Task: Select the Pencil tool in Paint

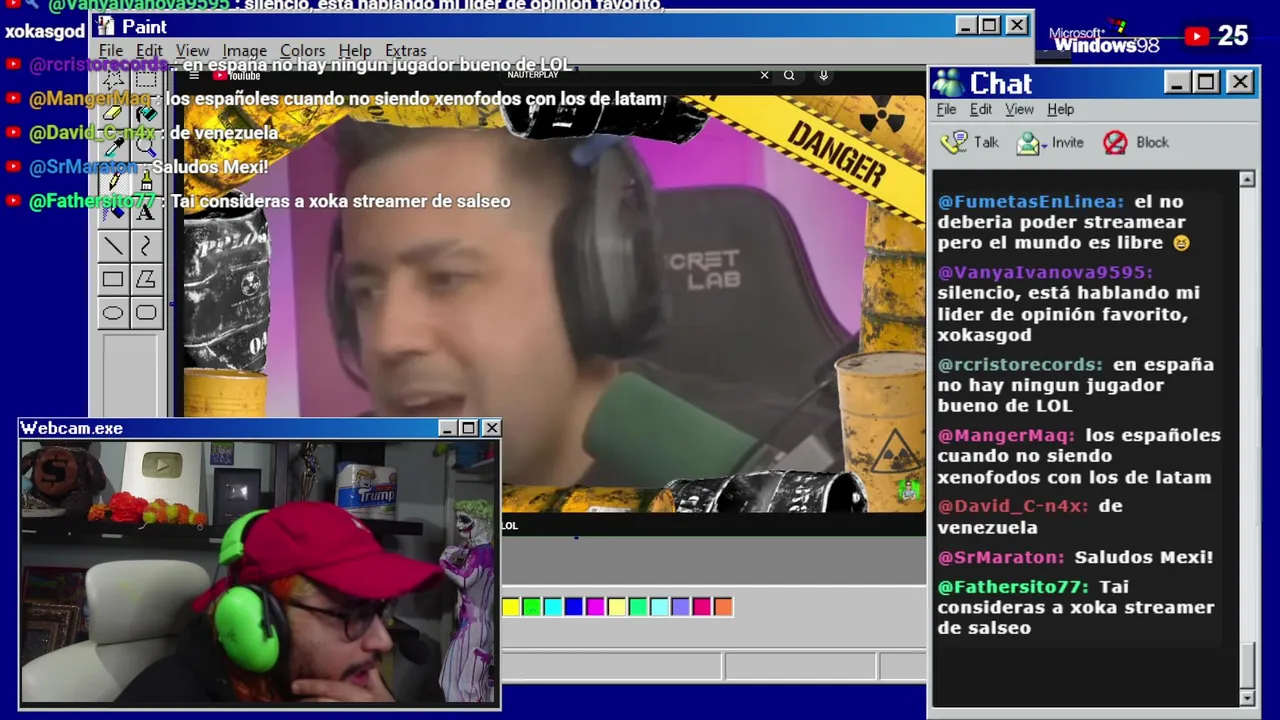Action: pos(113,179)
